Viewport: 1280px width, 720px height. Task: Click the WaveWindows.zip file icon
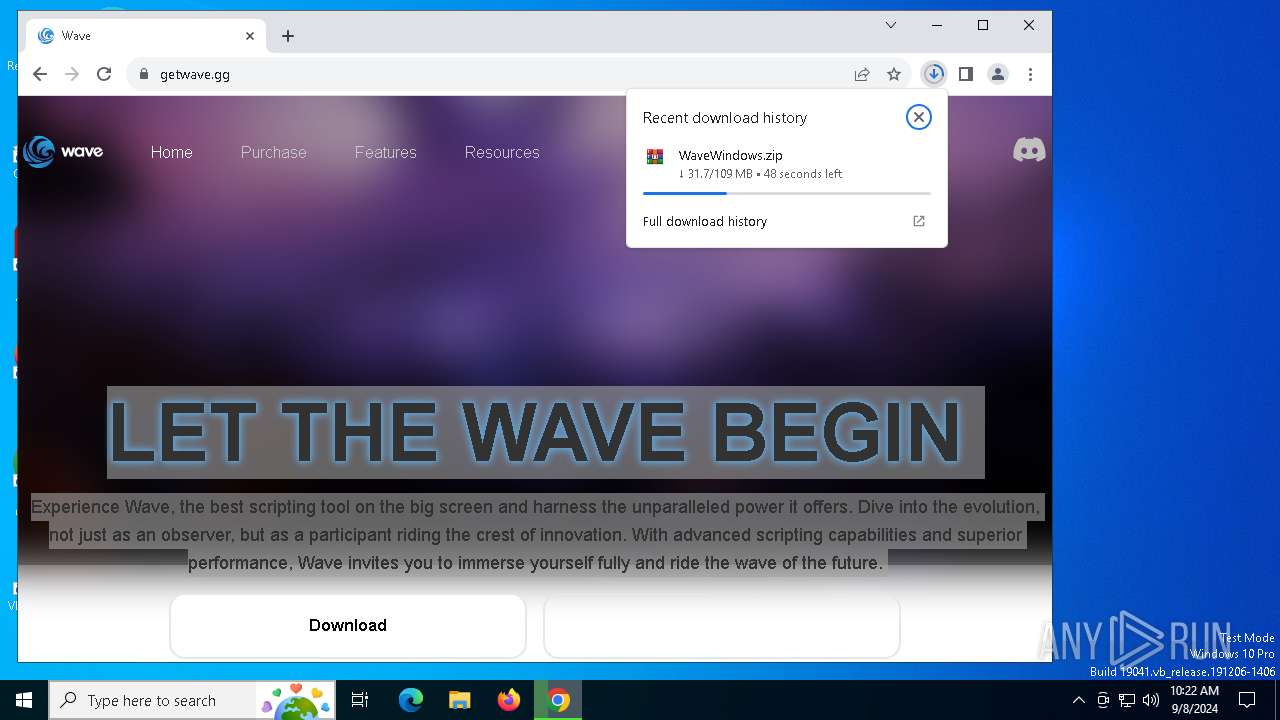click(x=655, y=156)
